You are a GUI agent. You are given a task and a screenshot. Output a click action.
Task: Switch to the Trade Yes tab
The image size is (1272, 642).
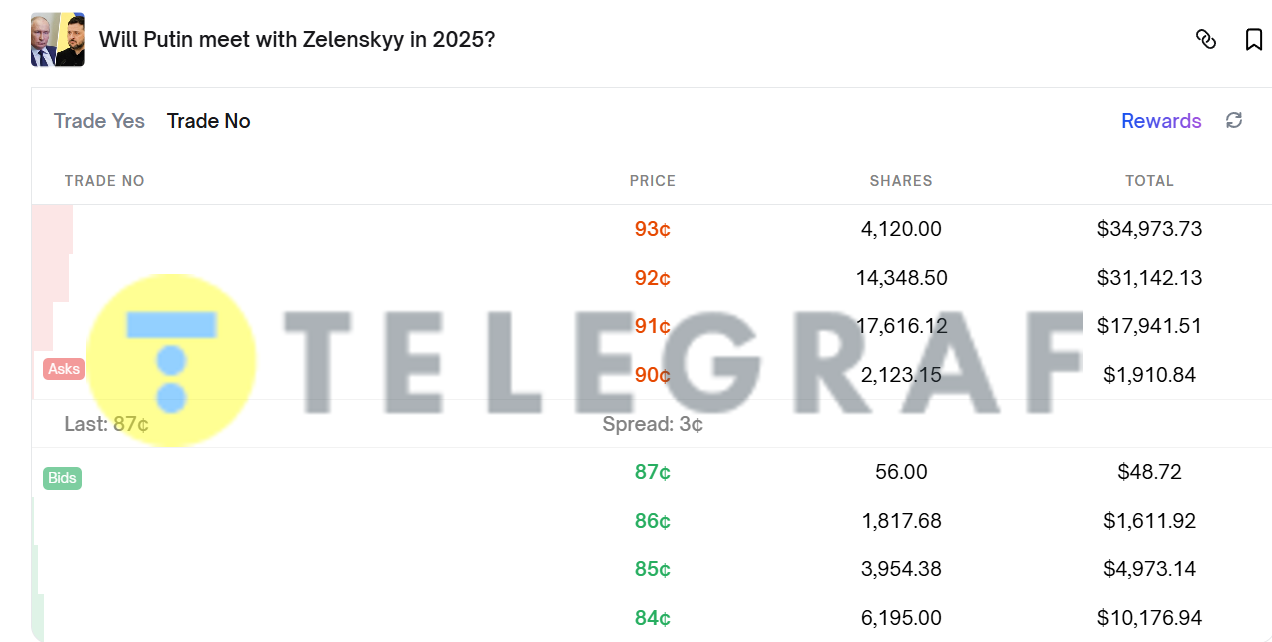pyautogui.click(x=99, y=121)
